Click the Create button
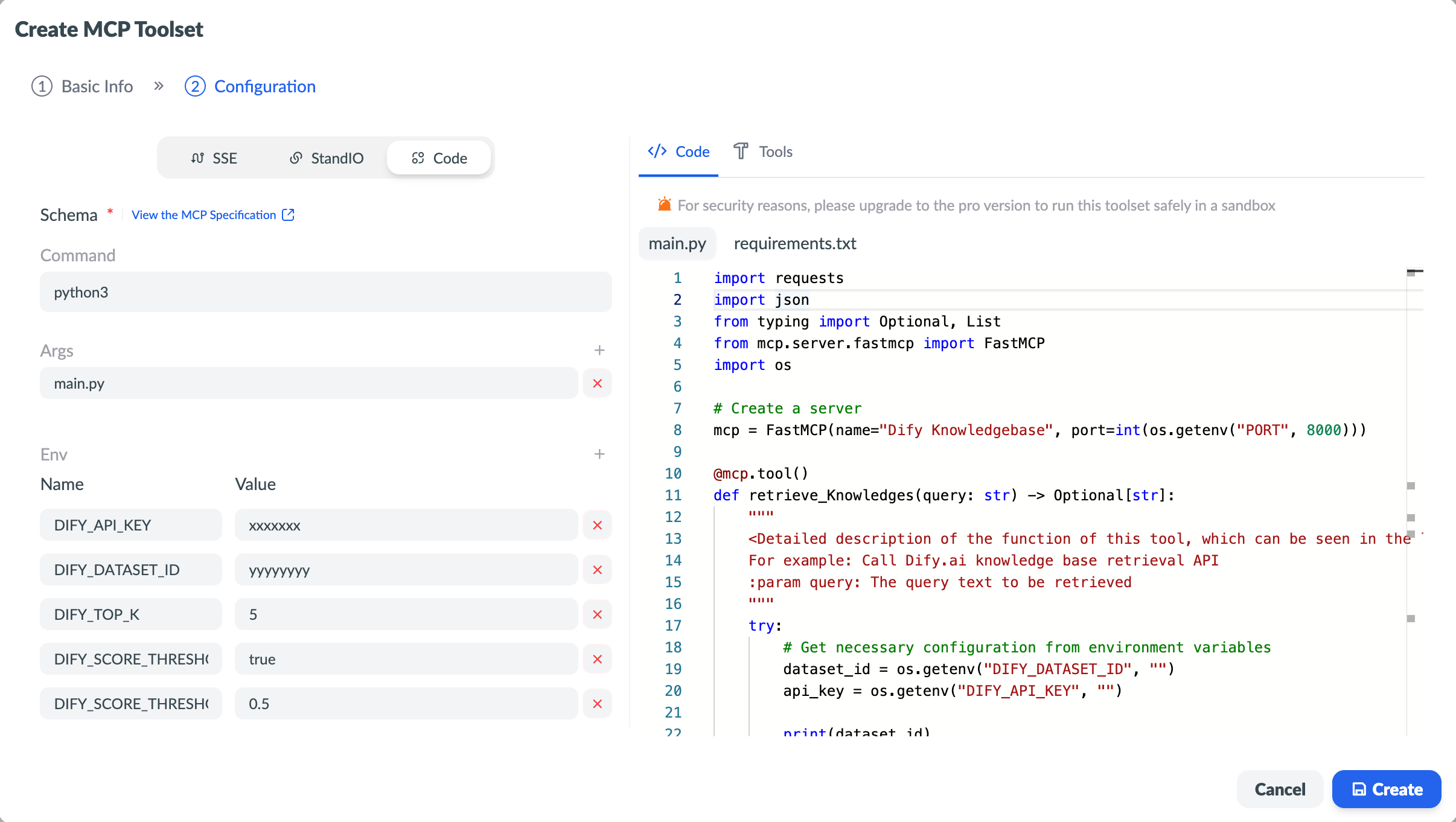 [1385, 789]
